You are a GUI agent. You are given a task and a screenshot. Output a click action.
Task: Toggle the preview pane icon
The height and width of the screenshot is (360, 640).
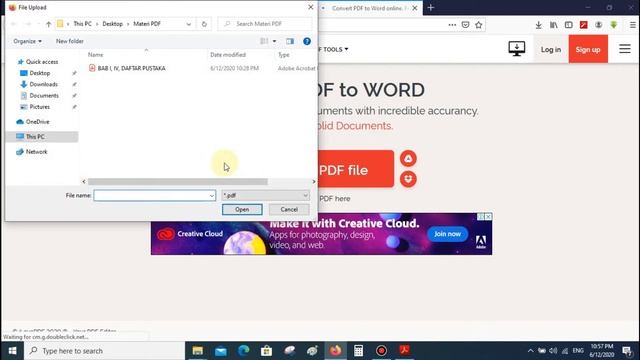[290, 41]
